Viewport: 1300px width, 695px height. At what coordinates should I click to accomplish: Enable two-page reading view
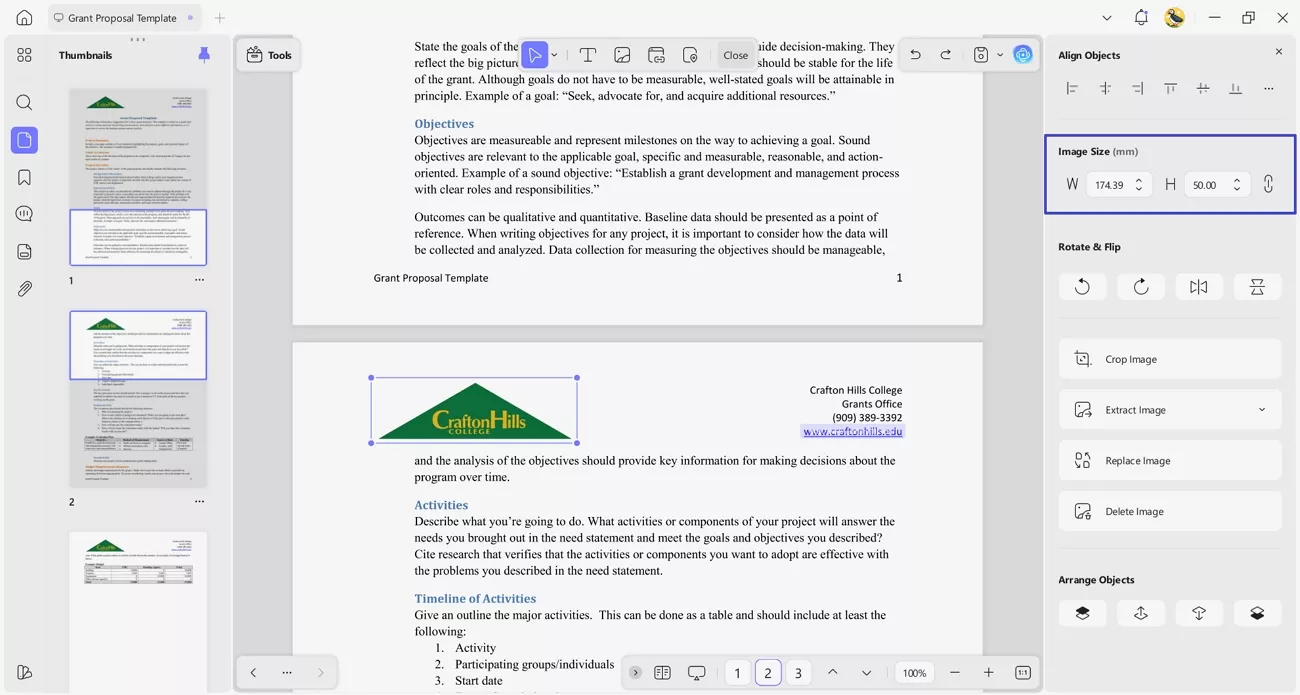(663, 672)
